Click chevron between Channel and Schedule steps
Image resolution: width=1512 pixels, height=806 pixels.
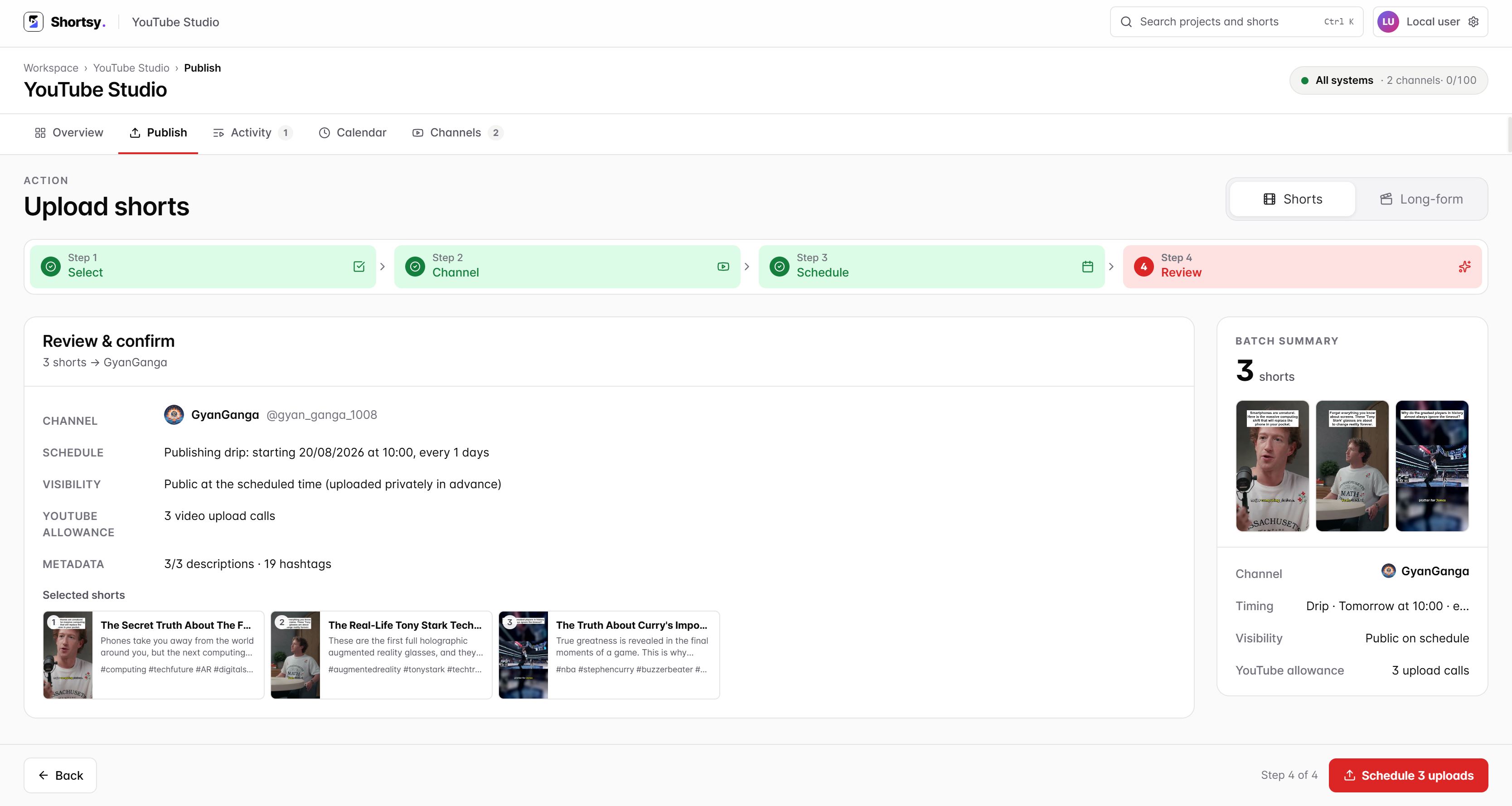pyautogui.click(x=746, y=267)
